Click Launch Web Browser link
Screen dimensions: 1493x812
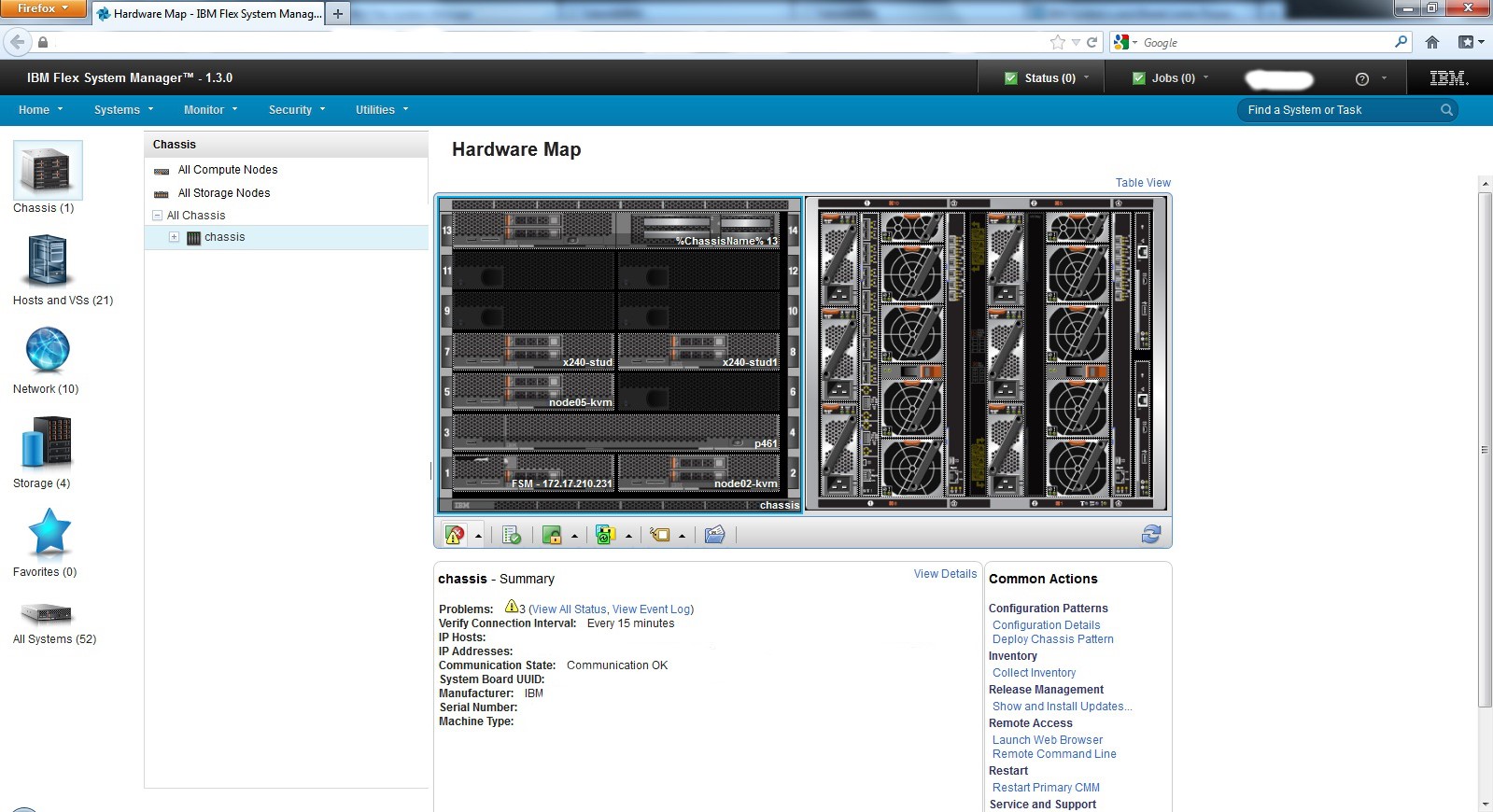[1048, 740]
